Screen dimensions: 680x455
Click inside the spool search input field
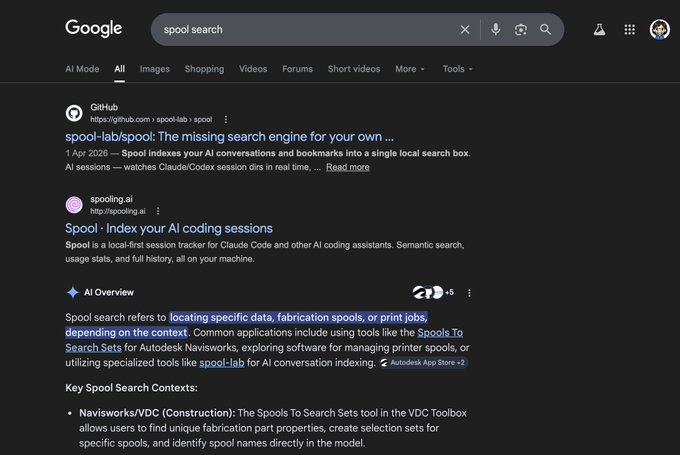(x=304, y=29)
